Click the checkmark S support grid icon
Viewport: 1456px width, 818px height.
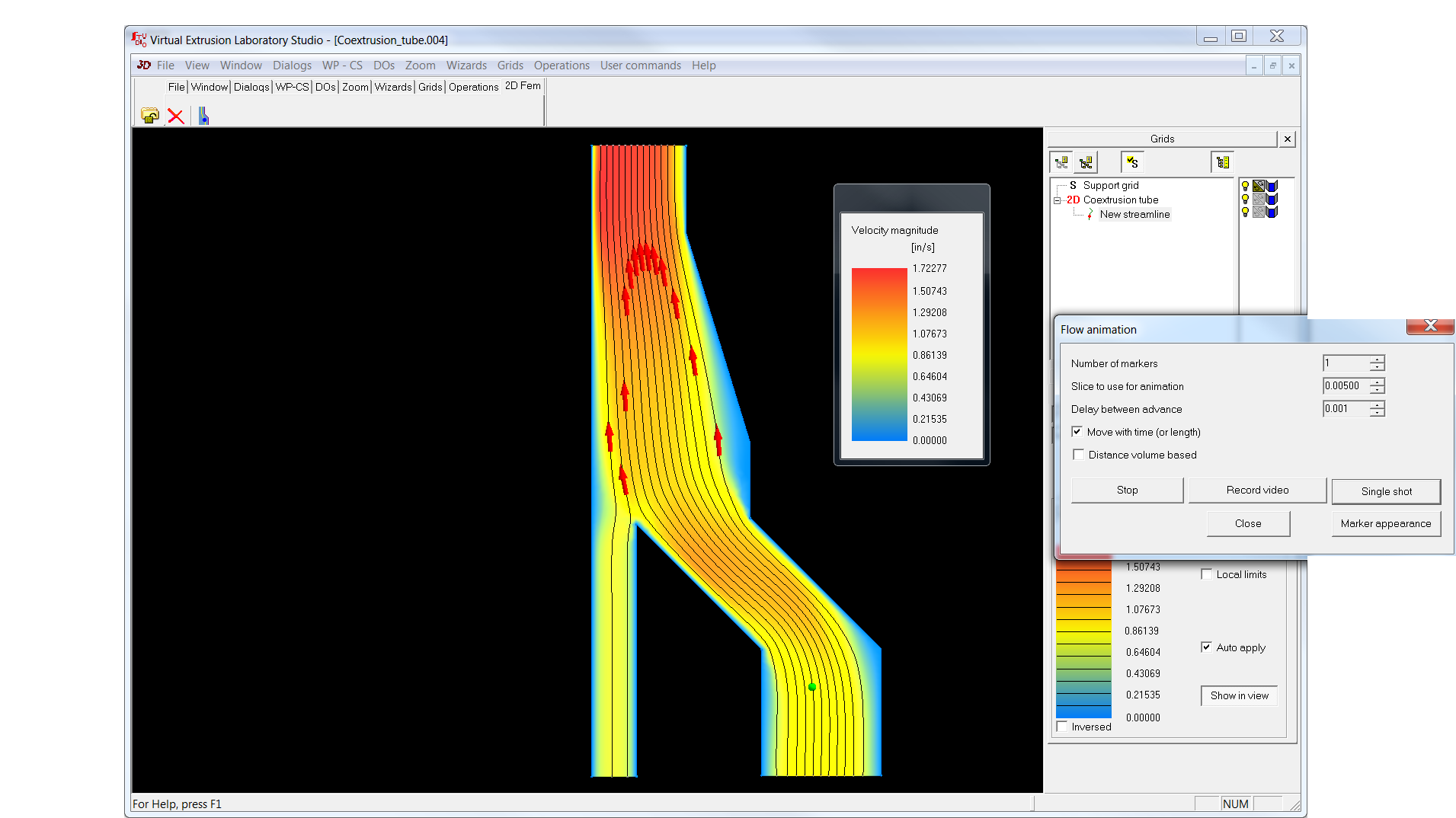[1132, 162]
